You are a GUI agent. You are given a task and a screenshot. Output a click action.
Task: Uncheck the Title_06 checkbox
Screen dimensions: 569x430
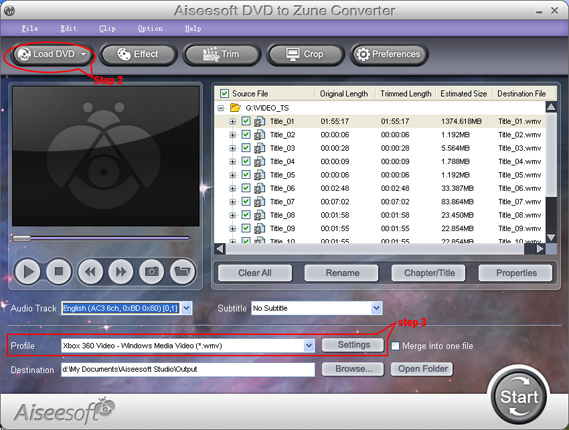(x=246, y=188)
